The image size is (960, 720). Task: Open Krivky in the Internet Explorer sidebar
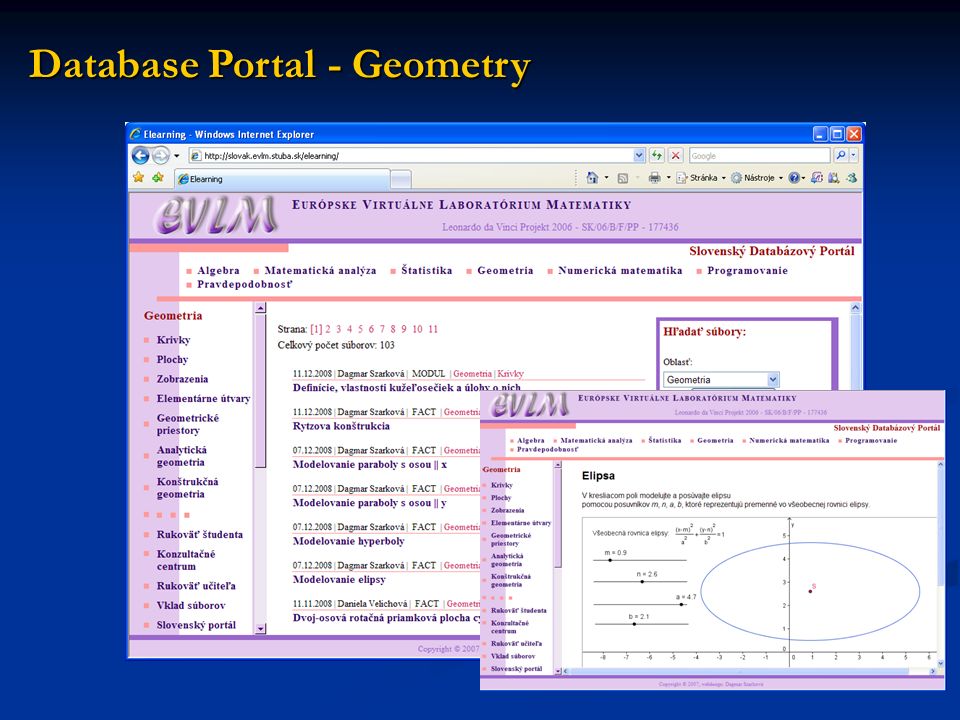[173, 340]
